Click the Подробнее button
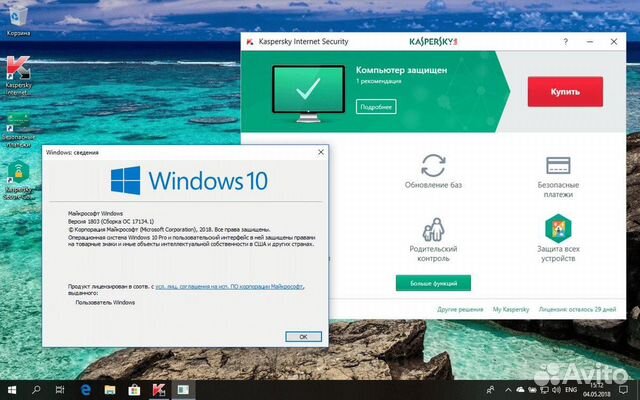Screen dimensions: 640x400 (x=376, y=107)
